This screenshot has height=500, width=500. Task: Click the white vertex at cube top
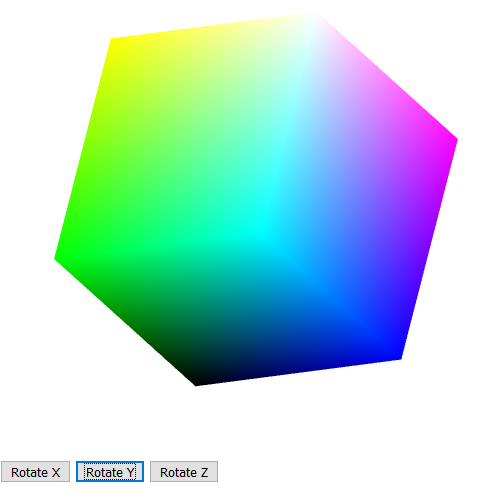[x=313, y=18]
